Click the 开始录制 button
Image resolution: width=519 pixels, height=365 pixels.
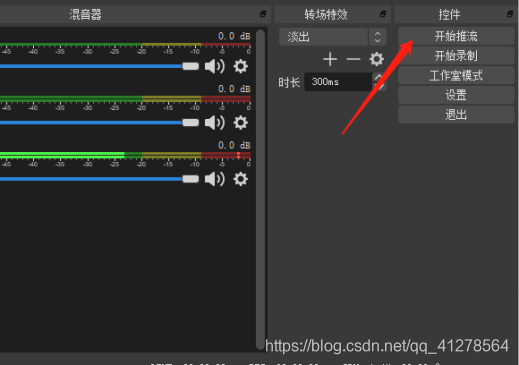point(456,56)
